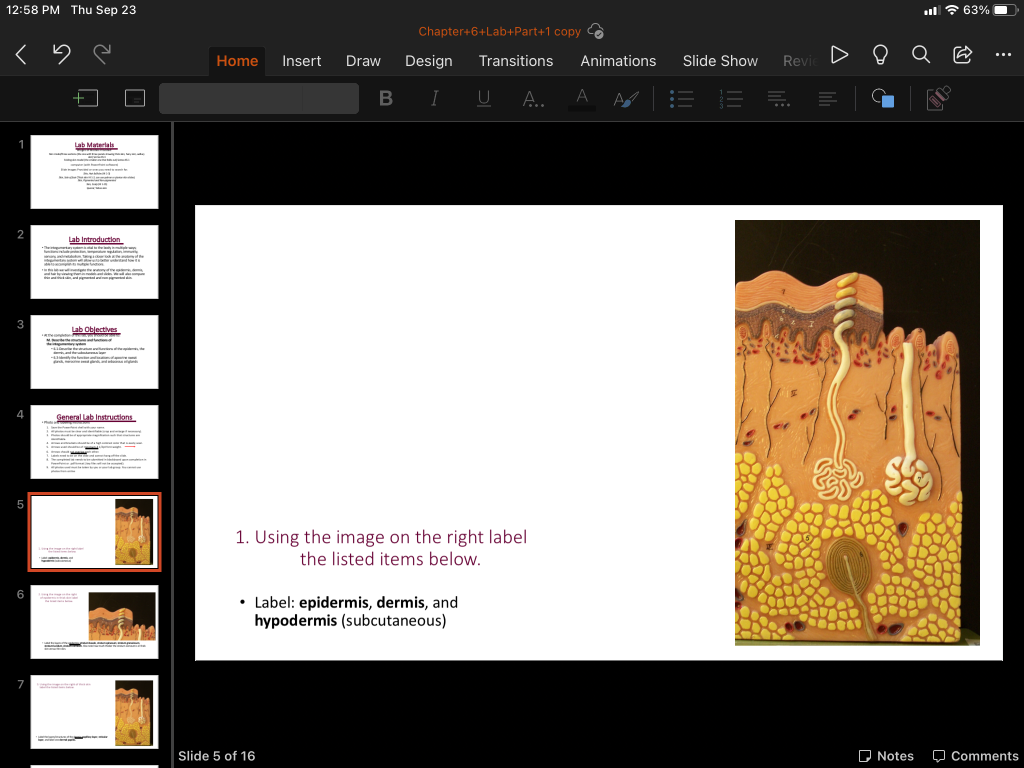
Task: Open search with the magnifier icon
Action: click(x=921, y=55)
